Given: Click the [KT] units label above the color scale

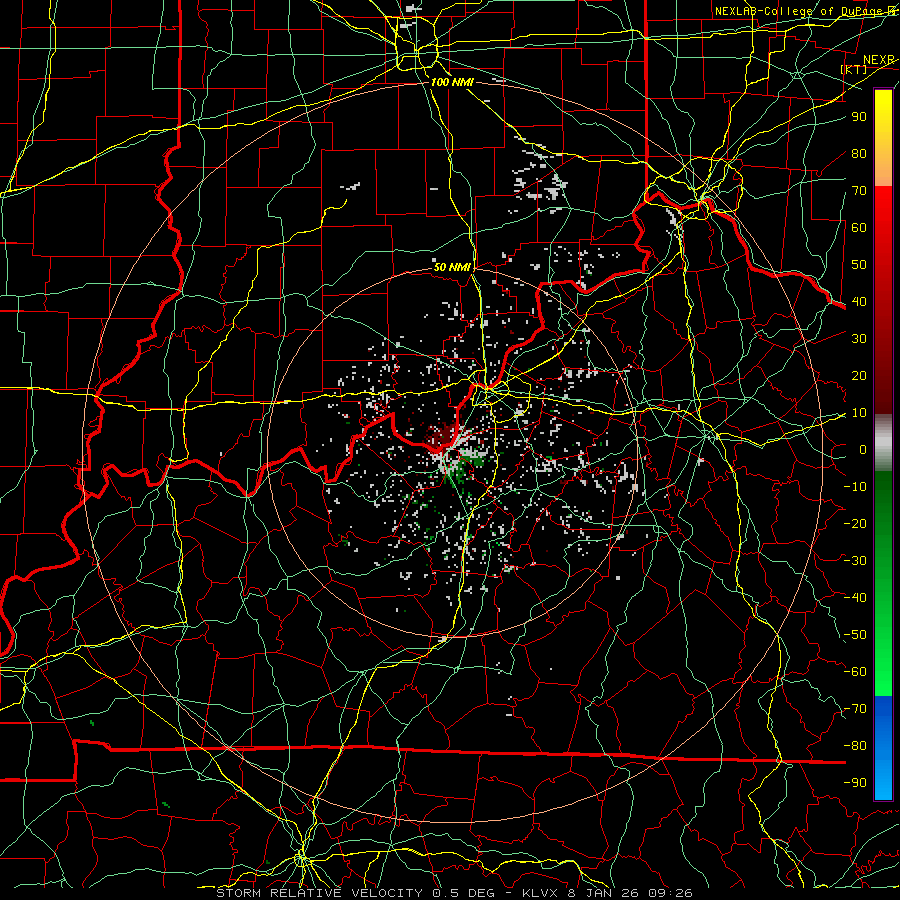Looking at the screenshot, I should pos(854,69).
